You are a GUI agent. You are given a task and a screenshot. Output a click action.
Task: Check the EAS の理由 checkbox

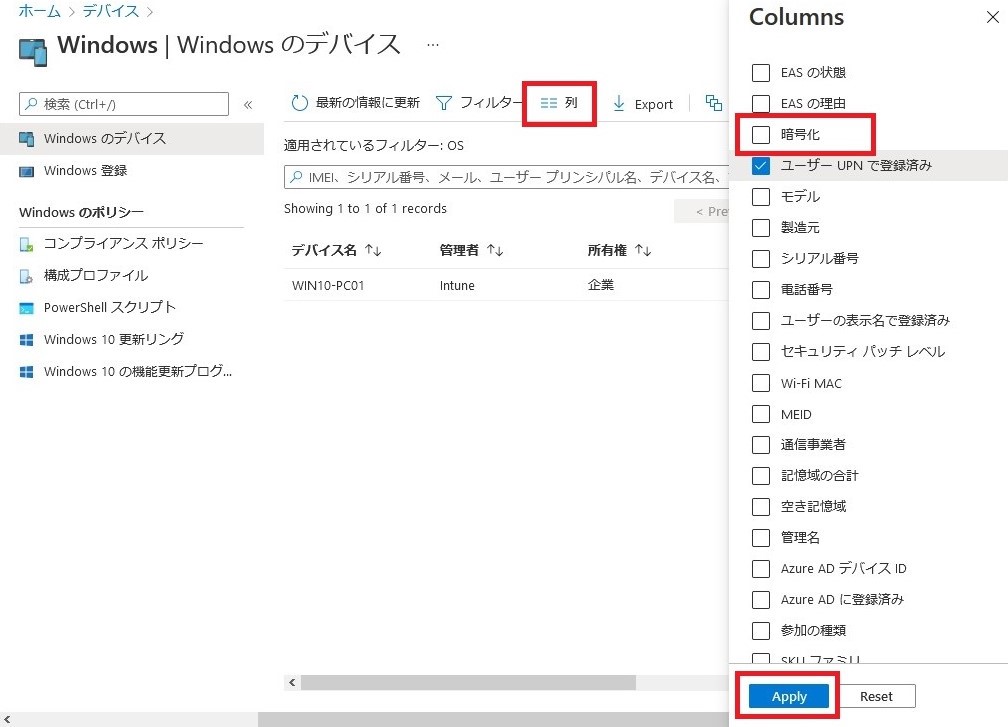tap(760, 103)
